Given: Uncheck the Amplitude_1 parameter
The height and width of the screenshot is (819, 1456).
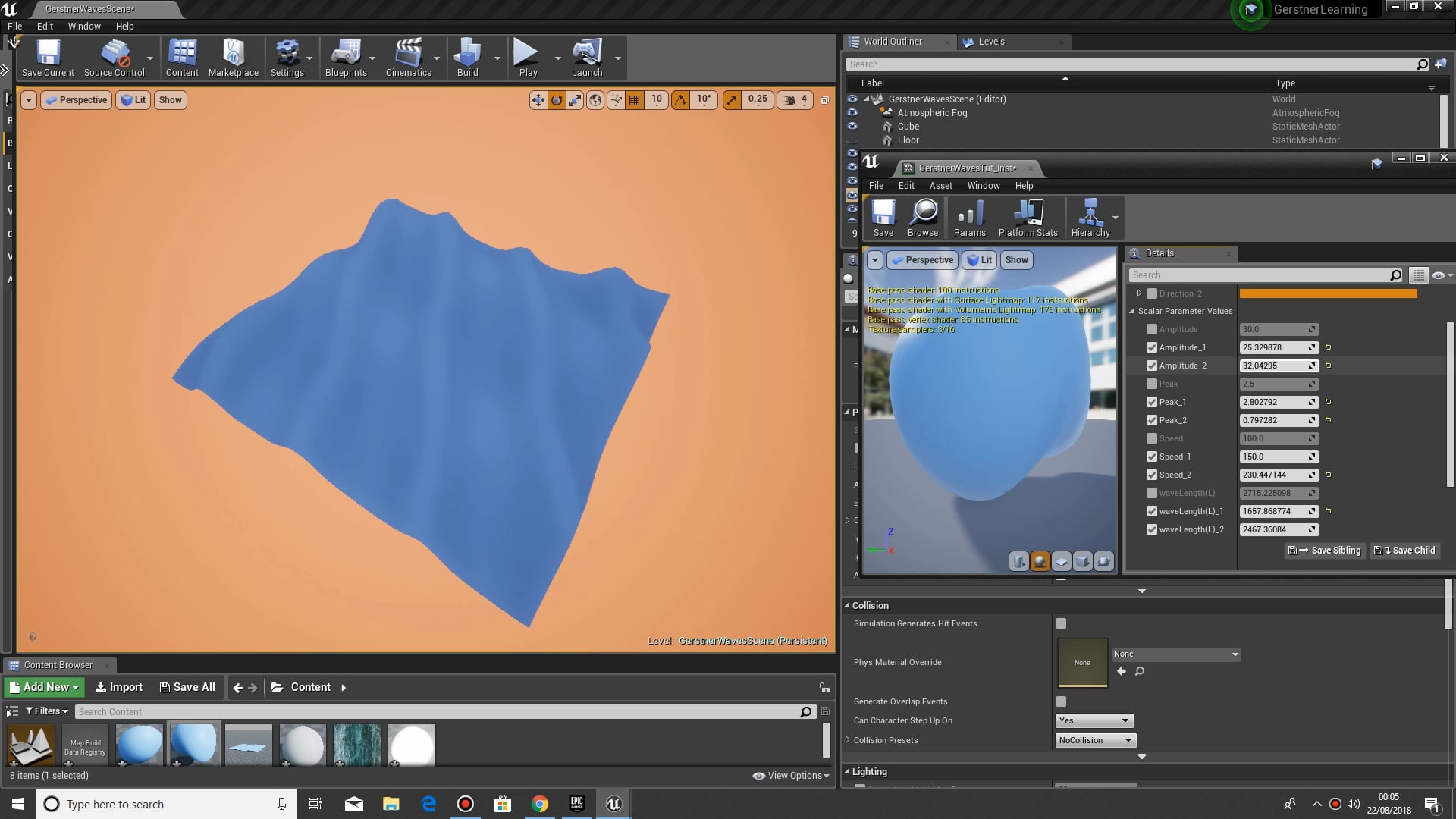Looking at the screenshot, I should [1152, 347].
